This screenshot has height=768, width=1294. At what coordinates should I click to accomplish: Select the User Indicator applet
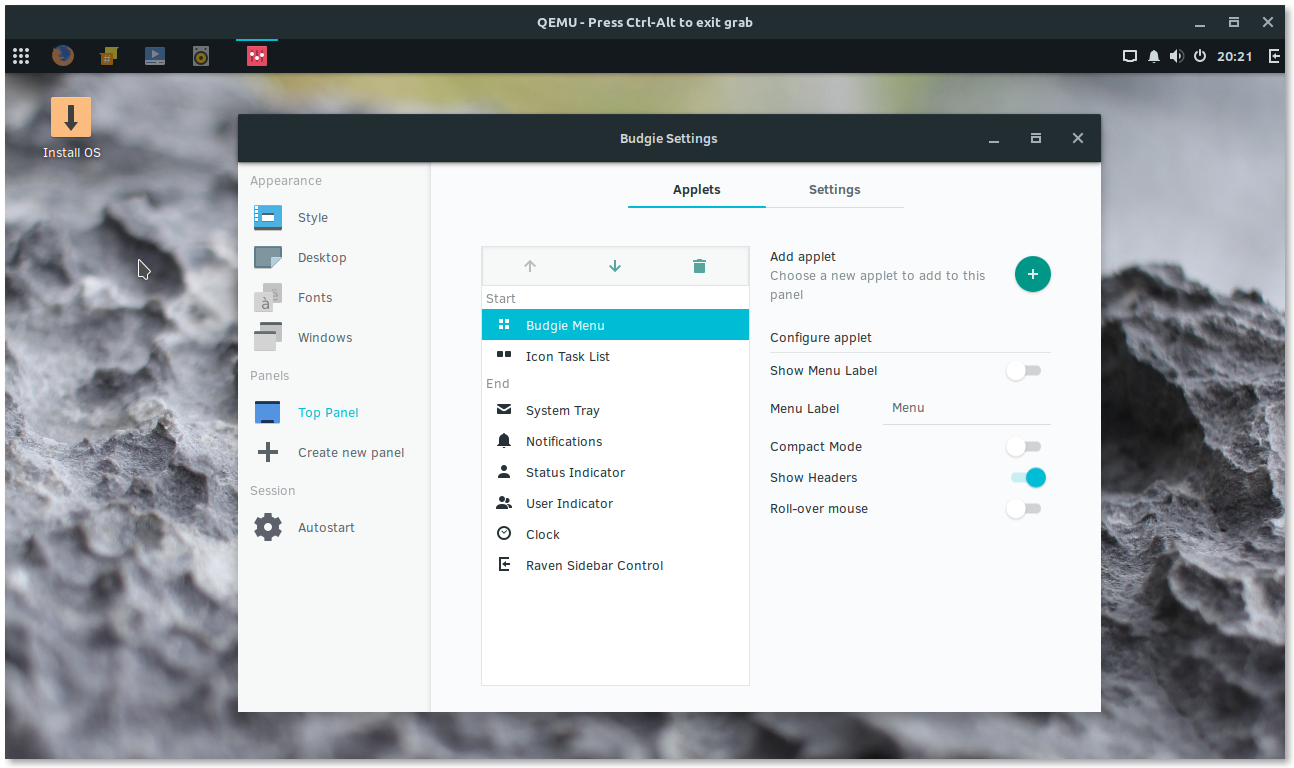[x=615, y=503]
